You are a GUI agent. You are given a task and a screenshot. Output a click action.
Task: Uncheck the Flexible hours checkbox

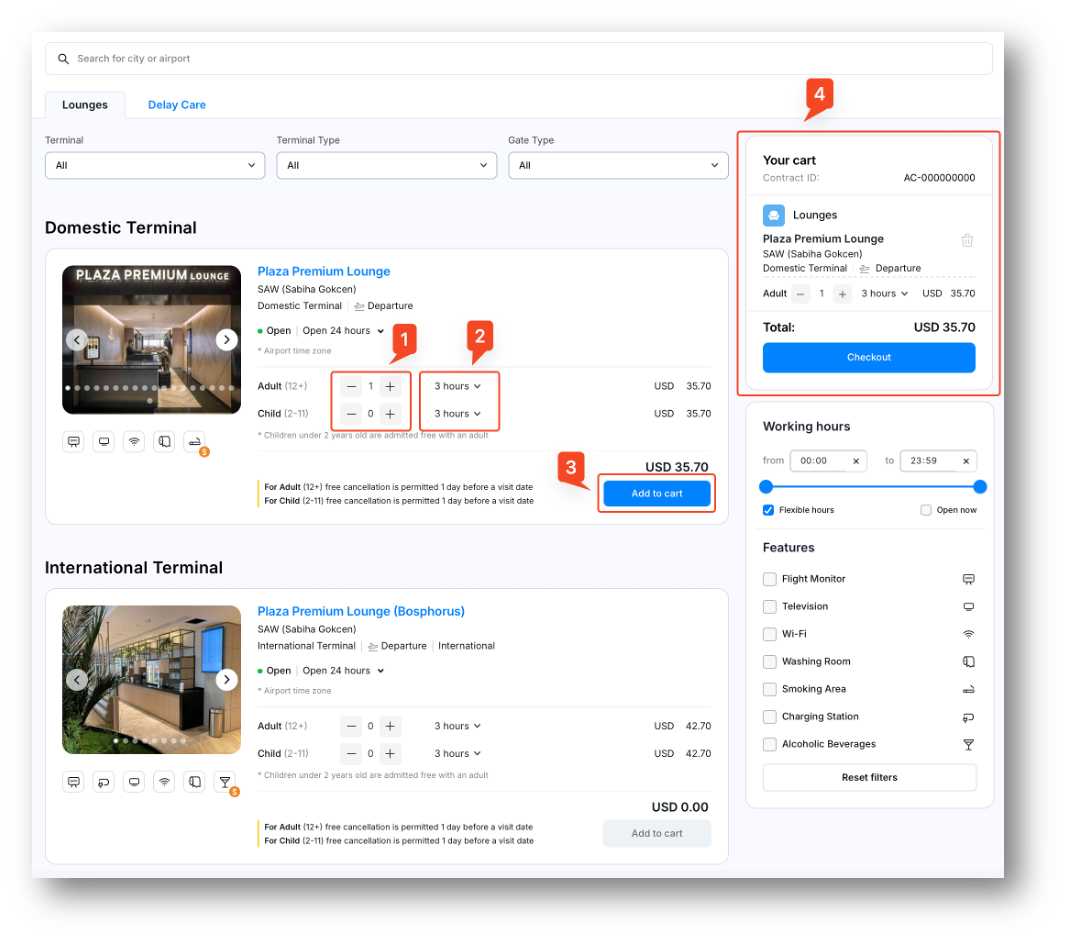768,510
